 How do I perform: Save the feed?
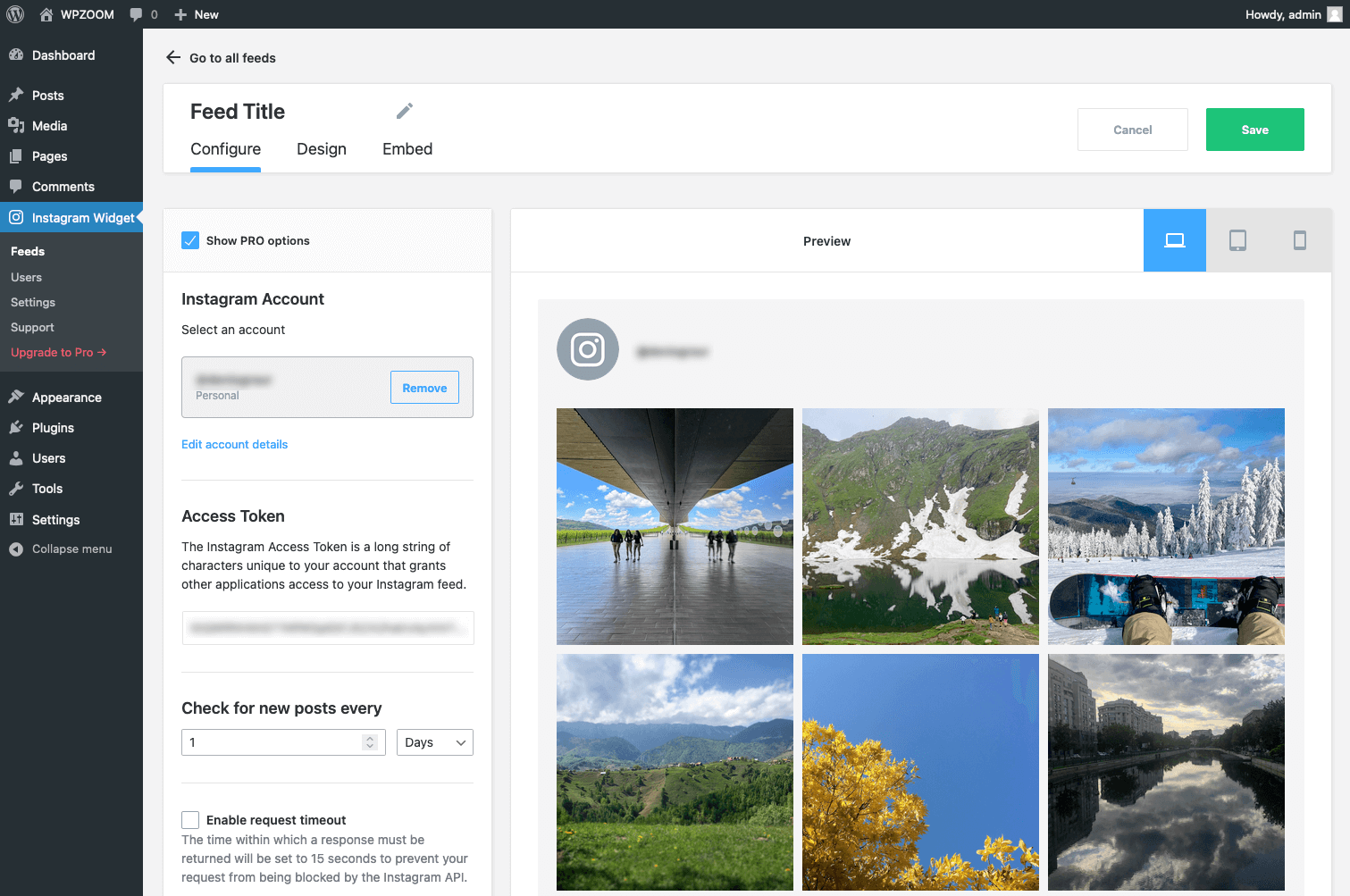[x=1255, y=130]
